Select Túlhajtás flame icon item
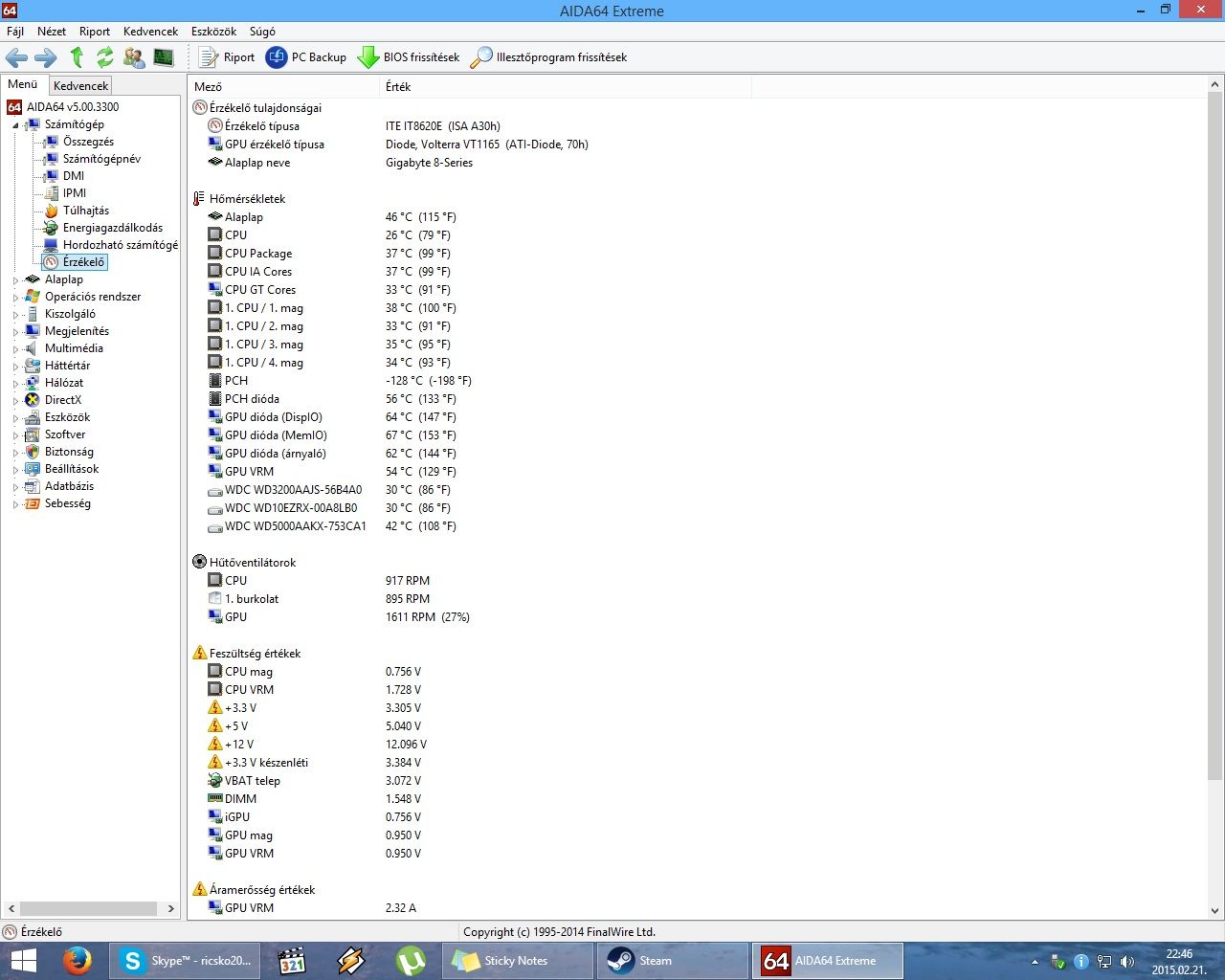 pyautogui.click(x=51, y=211)
